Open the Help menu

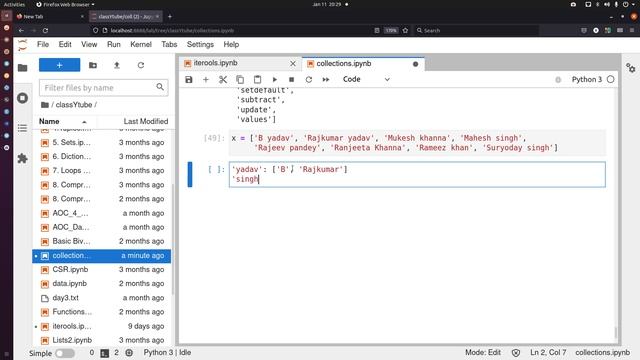click(231, 44)
